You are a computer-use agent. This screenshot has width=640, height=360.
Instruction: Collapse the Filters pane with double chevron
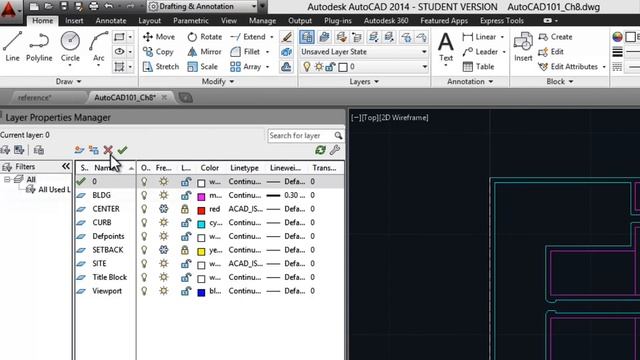click(x=66, y=167)
